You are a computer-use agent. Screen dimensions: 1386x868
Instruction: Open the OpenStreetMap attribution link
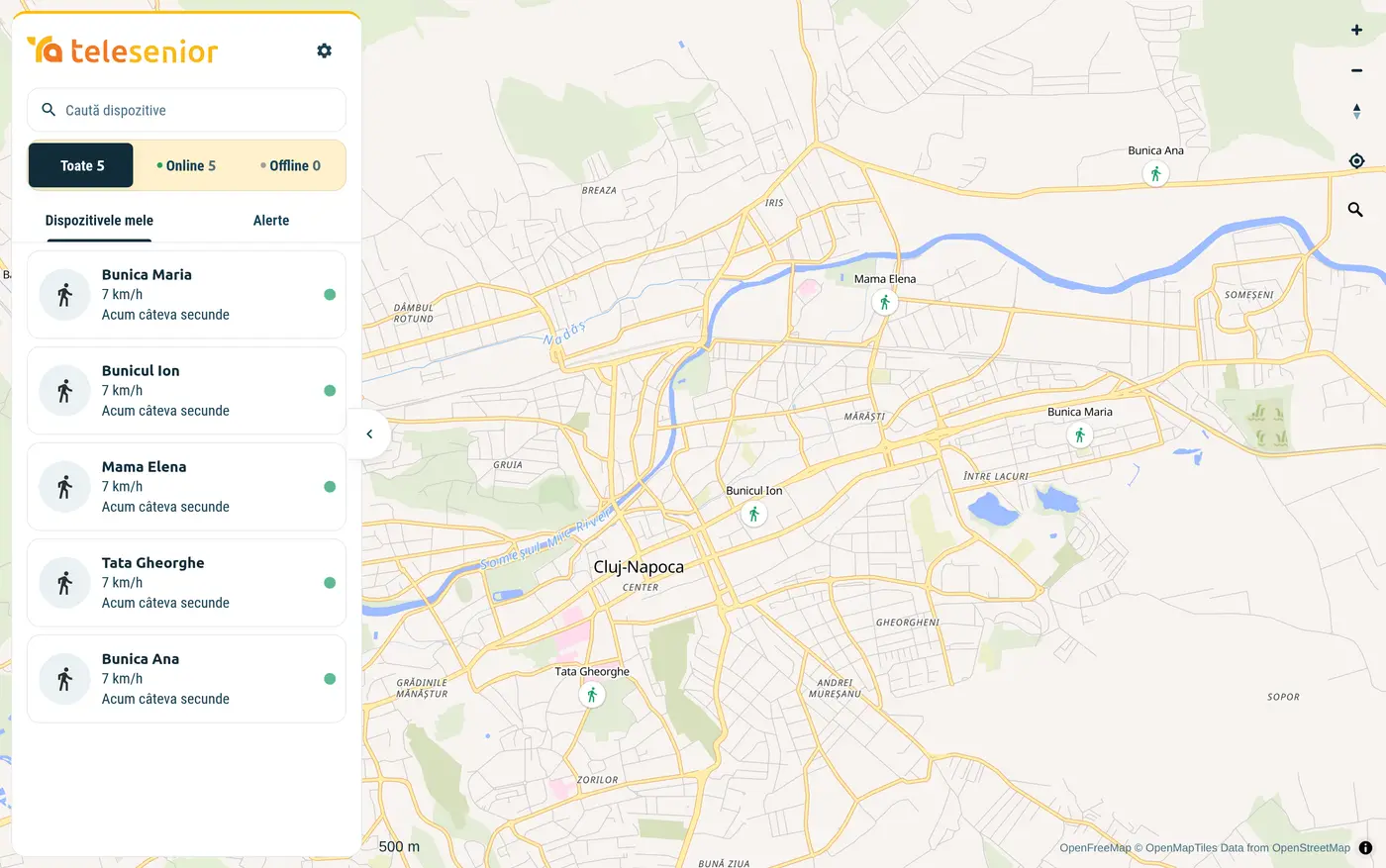click(1311, 847)
